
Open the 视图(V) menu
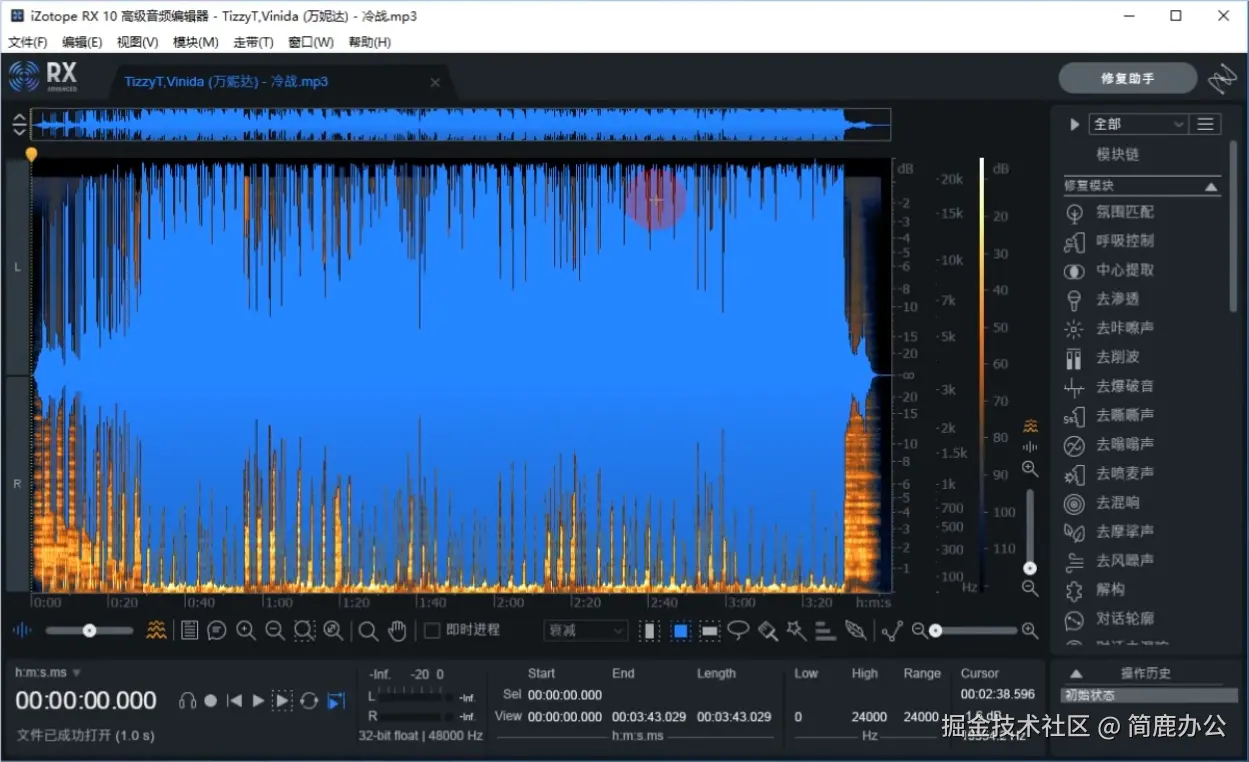(137, 42)
